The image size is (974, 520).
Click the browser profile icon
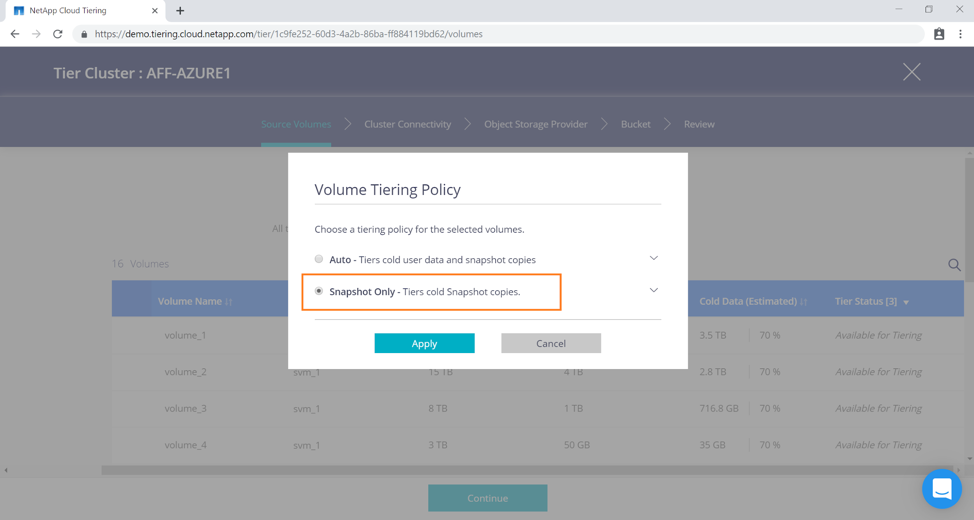pyautogui.click(x=939, y=34)
